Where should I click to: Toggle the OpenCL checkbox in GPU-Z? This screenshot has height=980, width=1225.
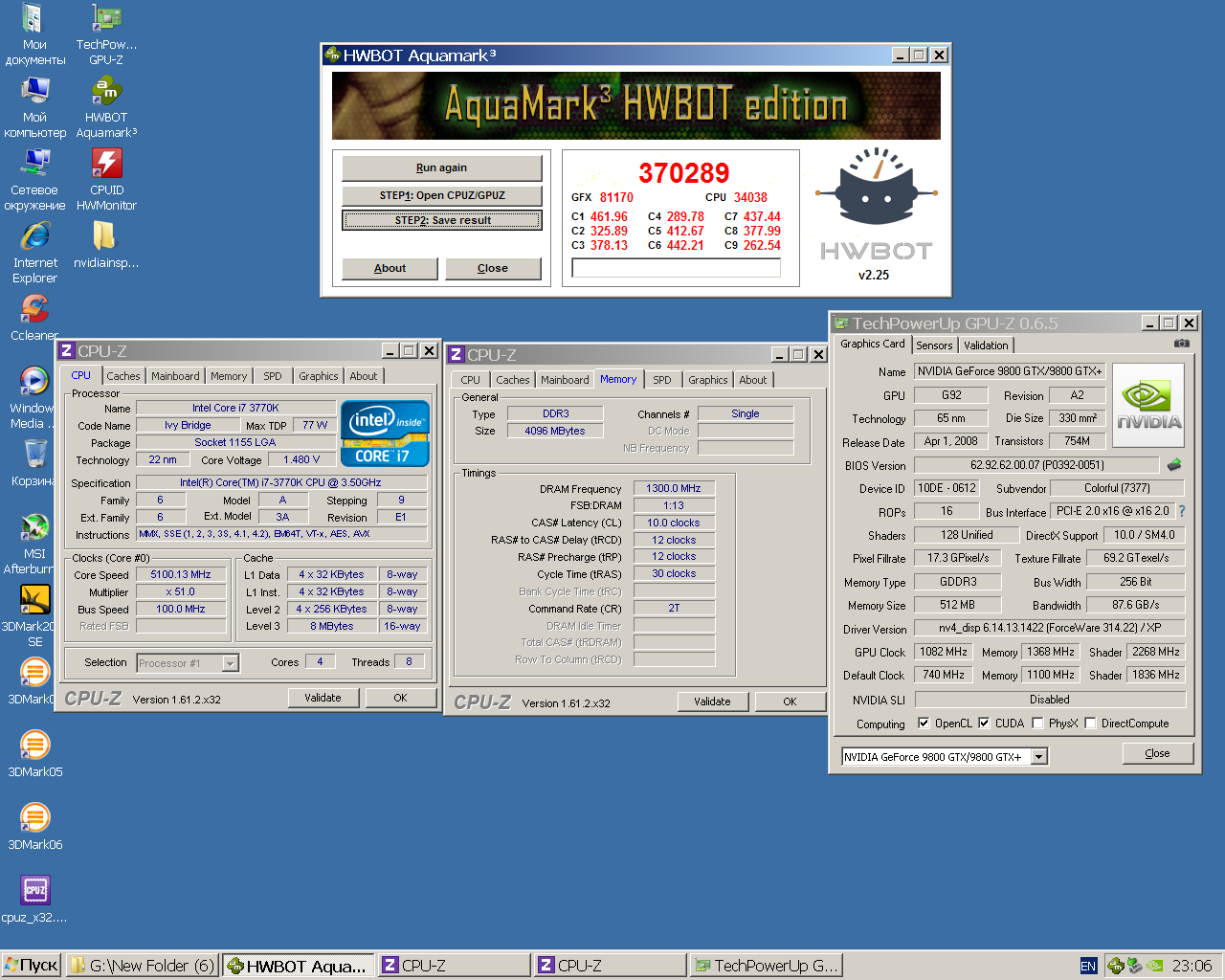click(924, 724)
